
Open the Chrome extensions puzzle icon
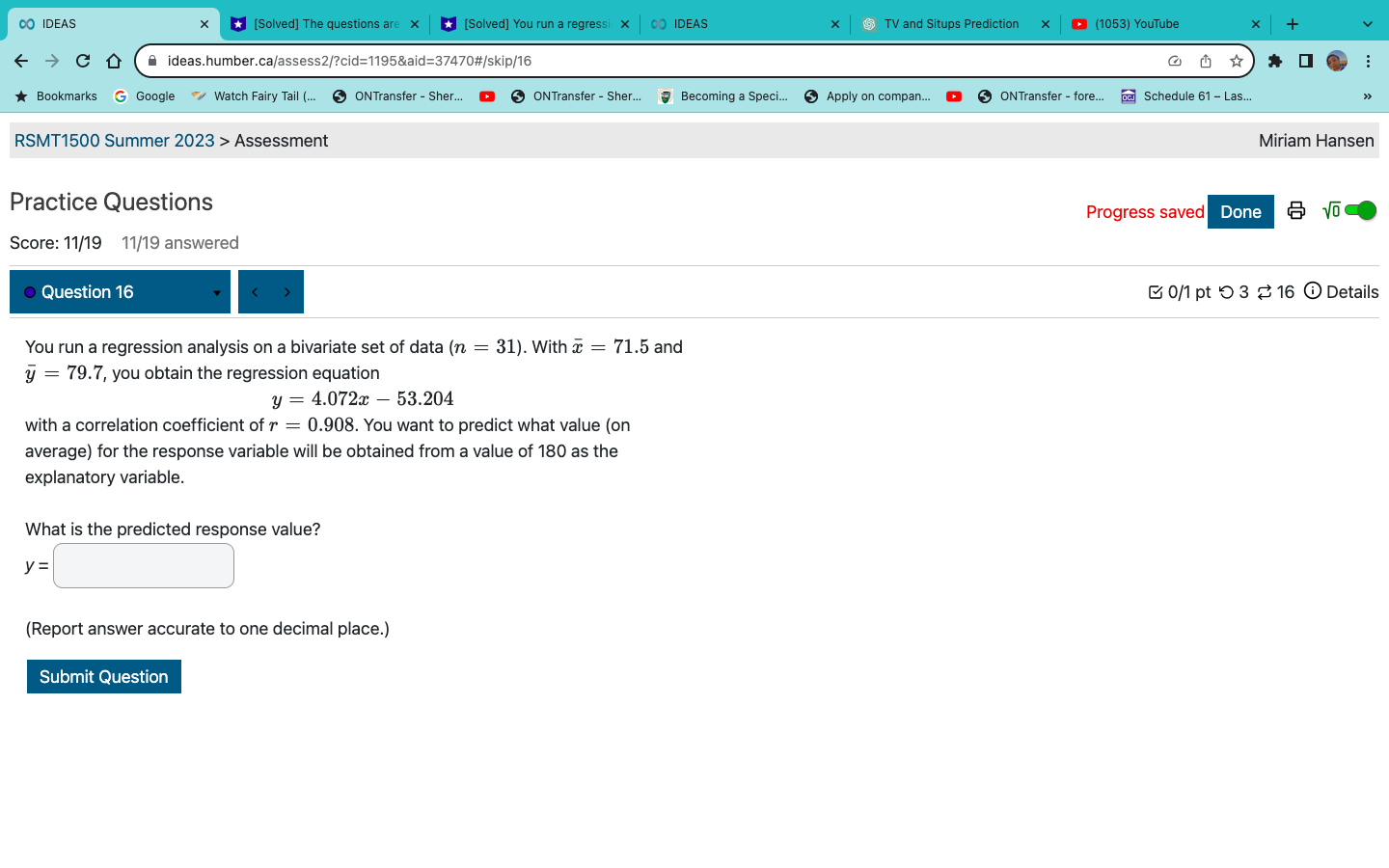[x=1274, y=60]
